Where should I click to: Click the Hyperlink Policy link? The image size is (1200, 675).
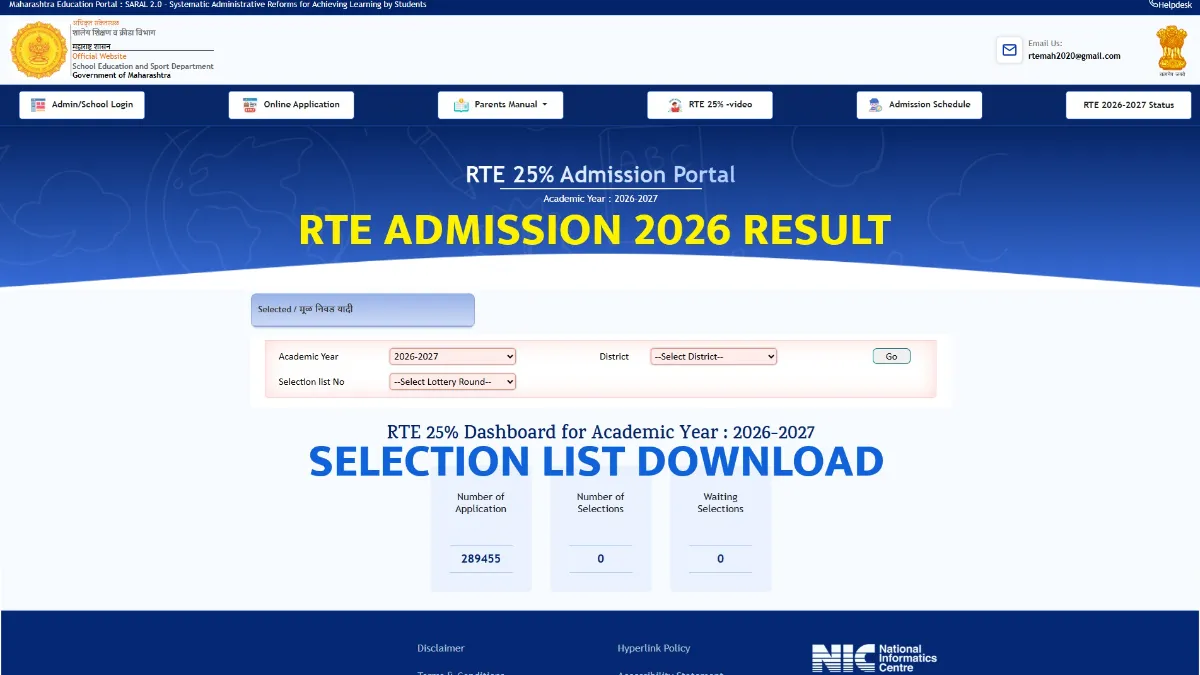coord(654,648)
